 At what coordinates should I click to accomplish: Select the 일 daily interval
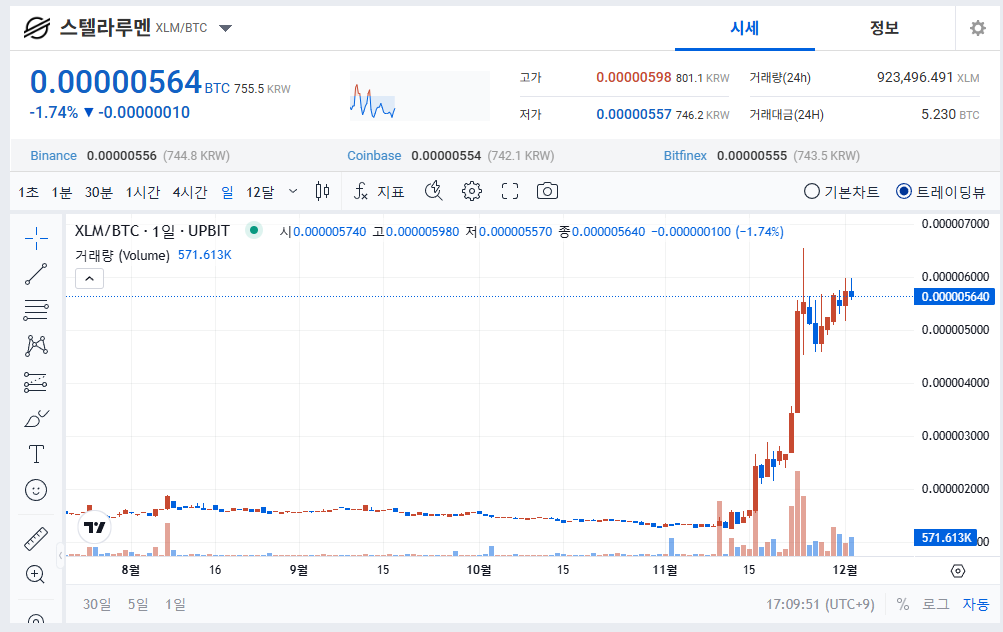(227, 192)
